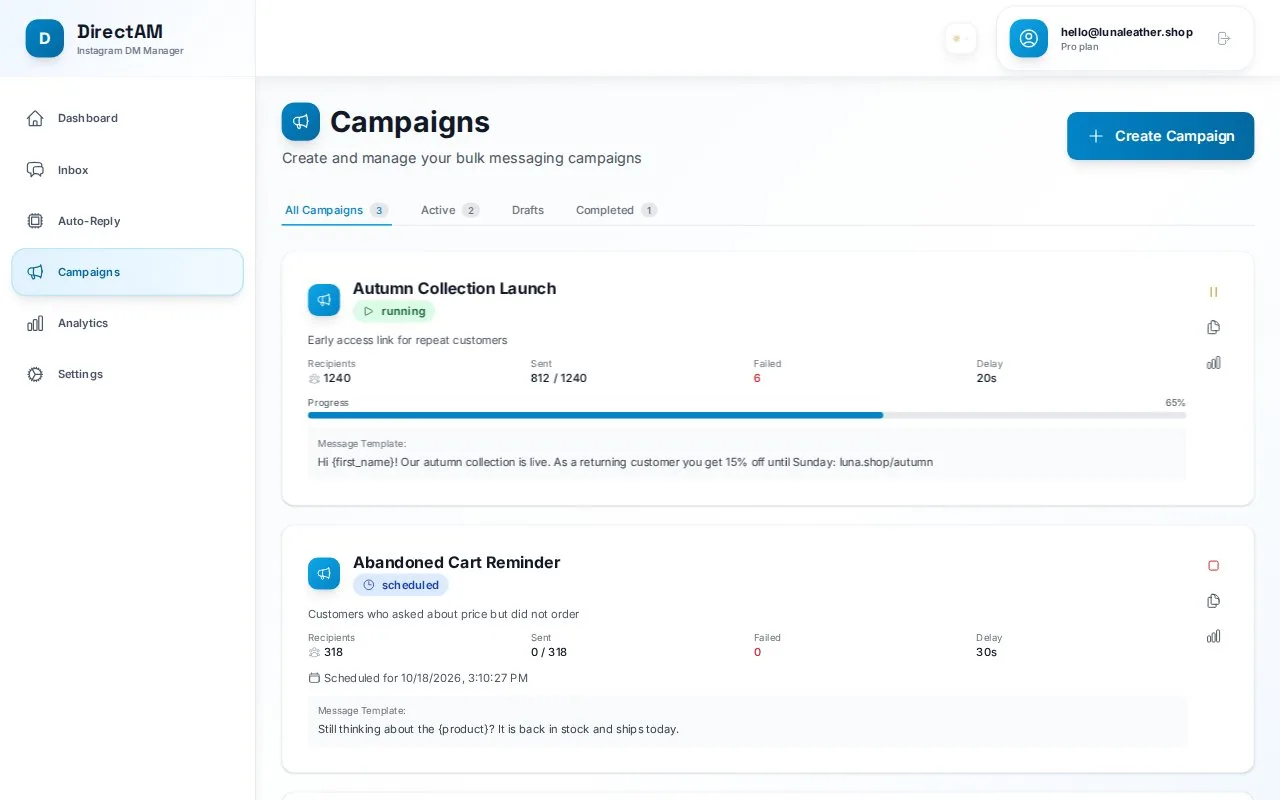Click the Autumn Collection Launch megaphone icon

coord(324,300)
